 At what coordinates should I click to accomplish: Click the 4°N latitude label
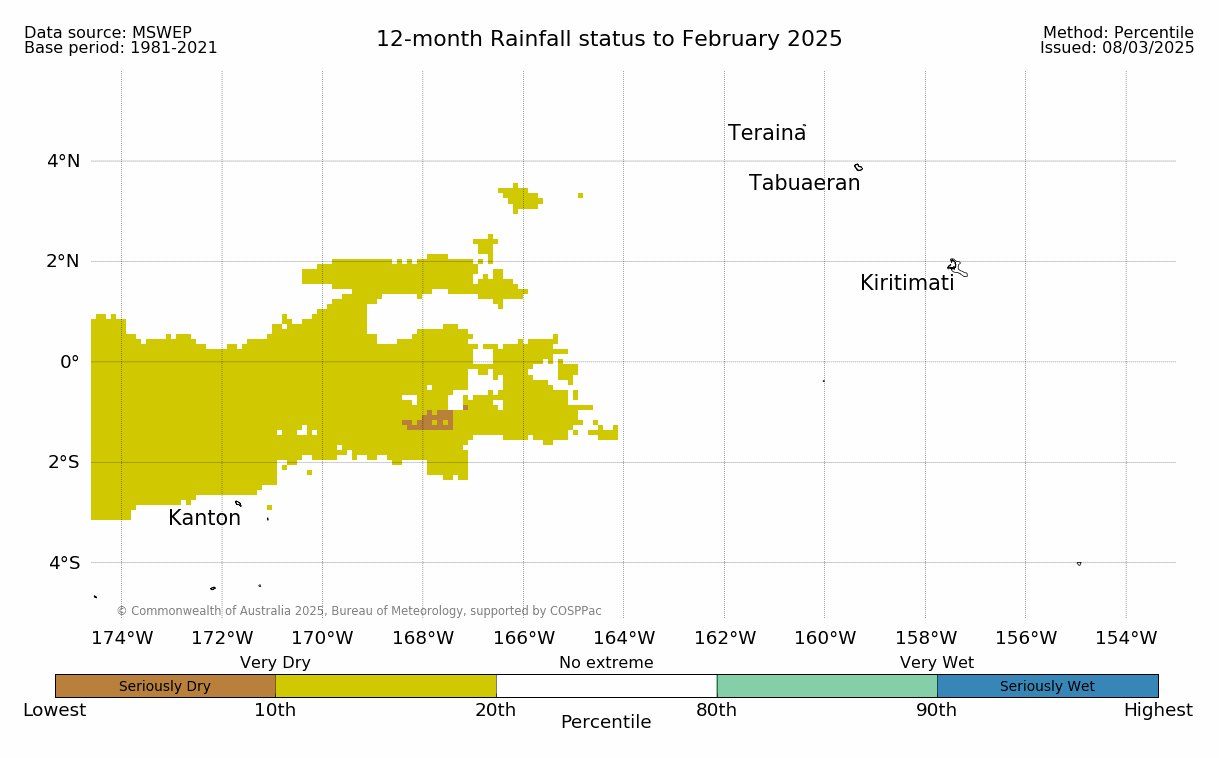[x=63, y=161]
